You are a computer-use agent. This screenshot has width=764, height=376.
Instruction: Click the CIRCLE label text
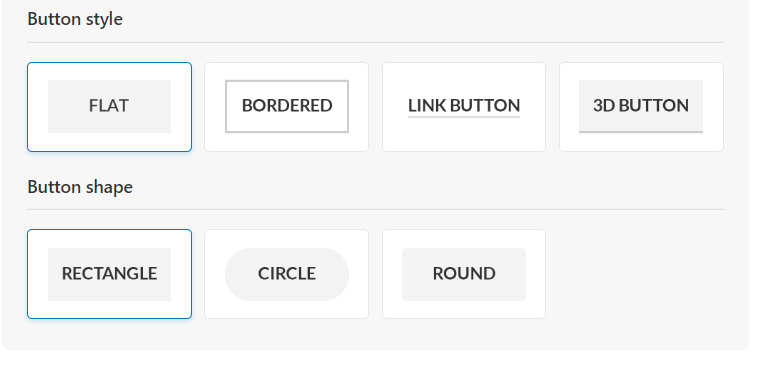coord(287,274)
